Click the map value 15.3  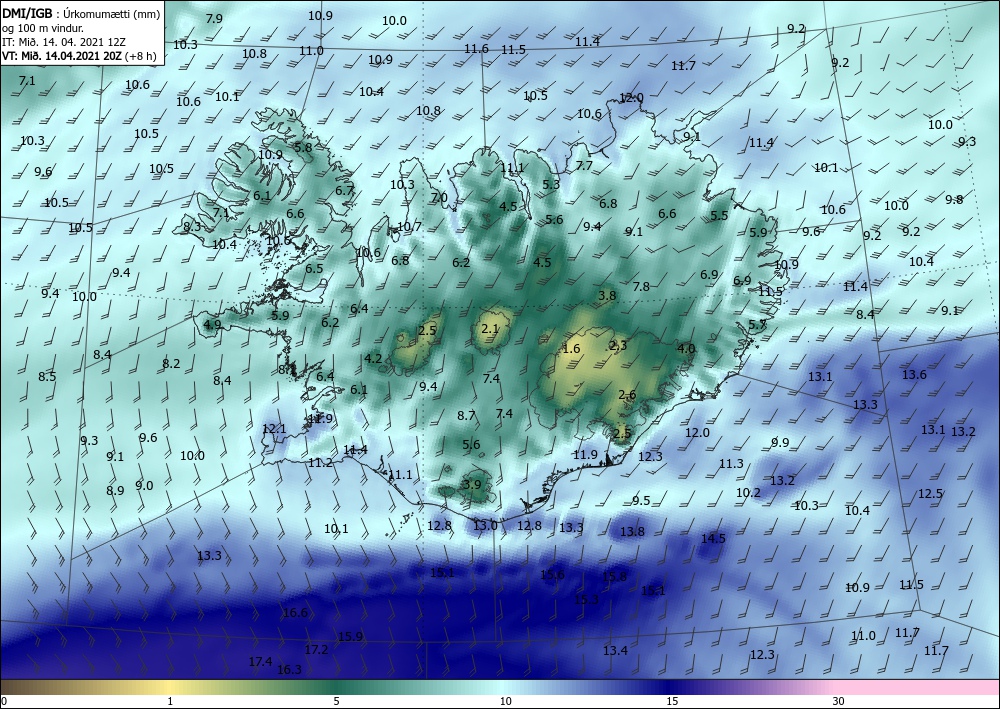tap(587, 599)
